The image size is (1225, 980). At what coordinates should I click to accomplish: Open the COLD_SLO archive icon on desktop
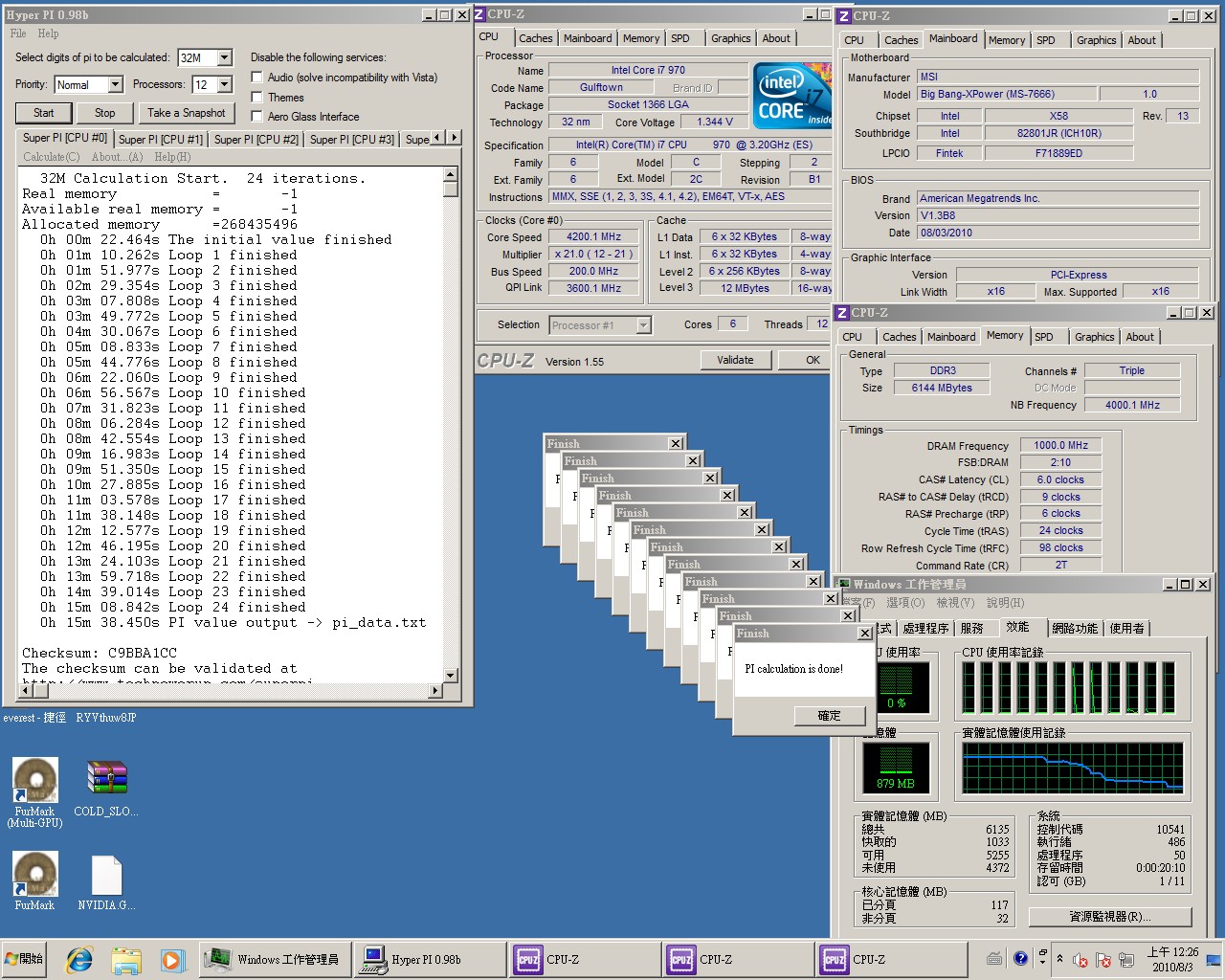106,788
